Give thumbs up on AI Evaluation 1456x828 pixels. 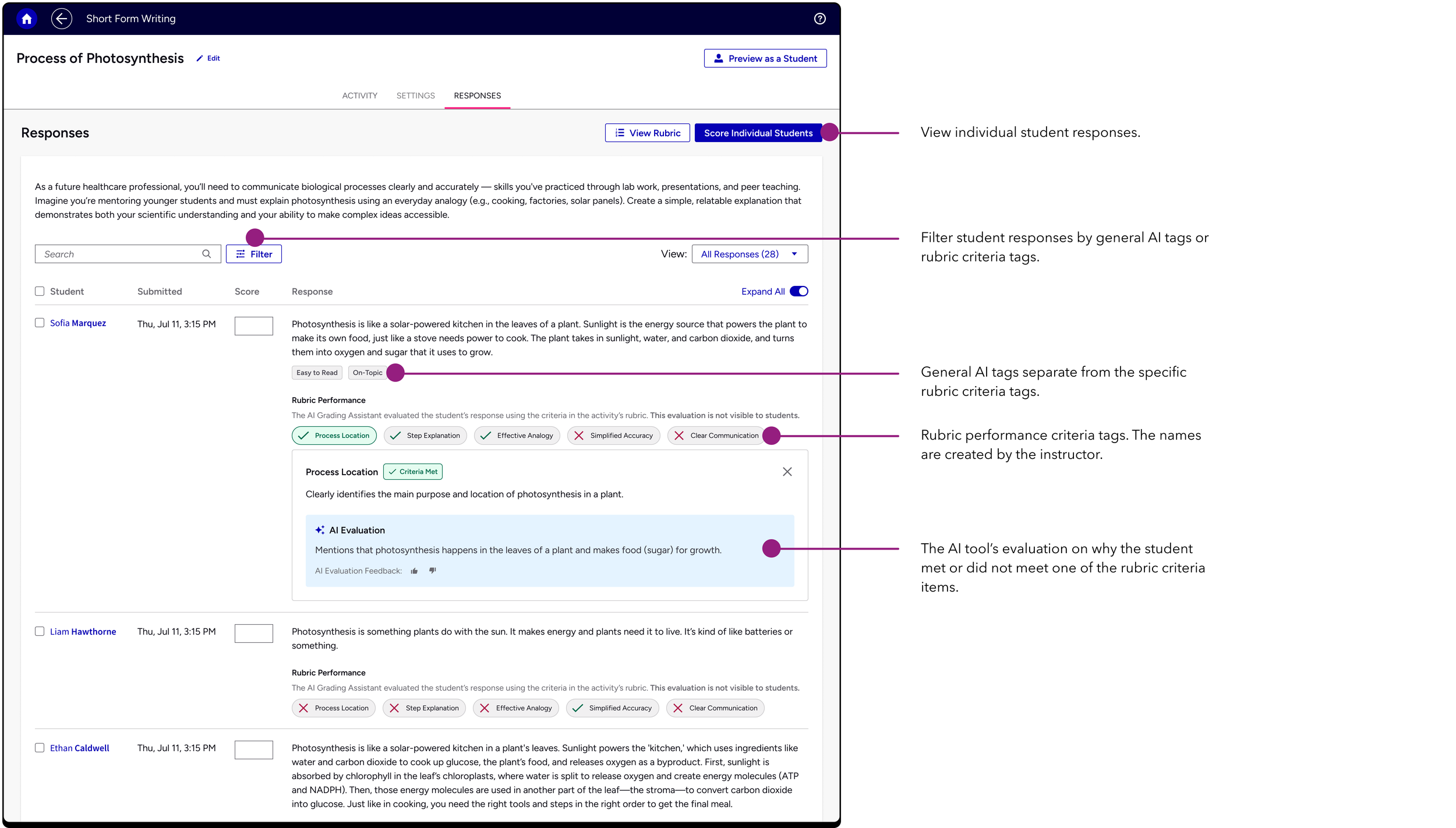[414, 571]
